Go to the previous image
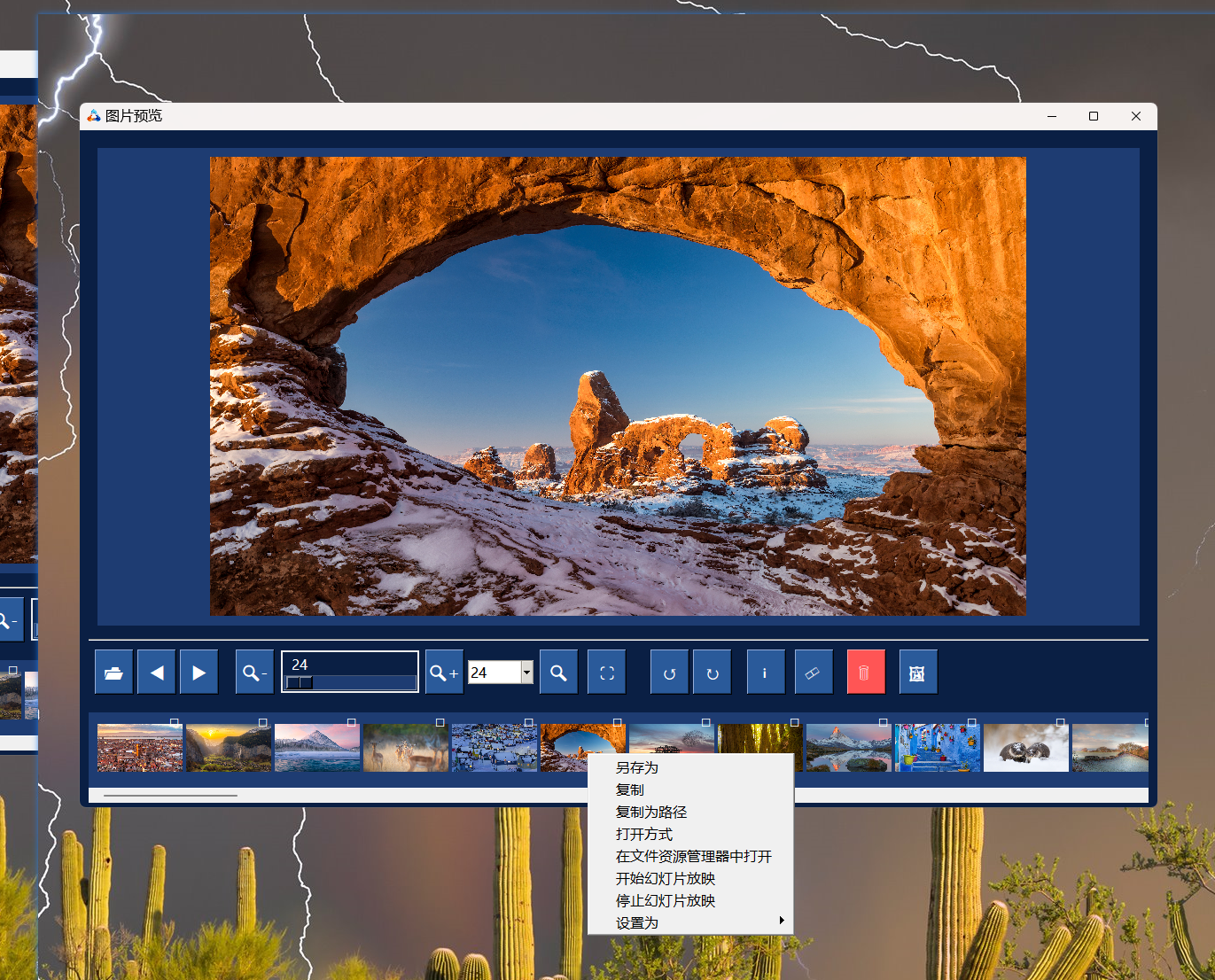This screenshot has height=980, width=1215. 157,673
